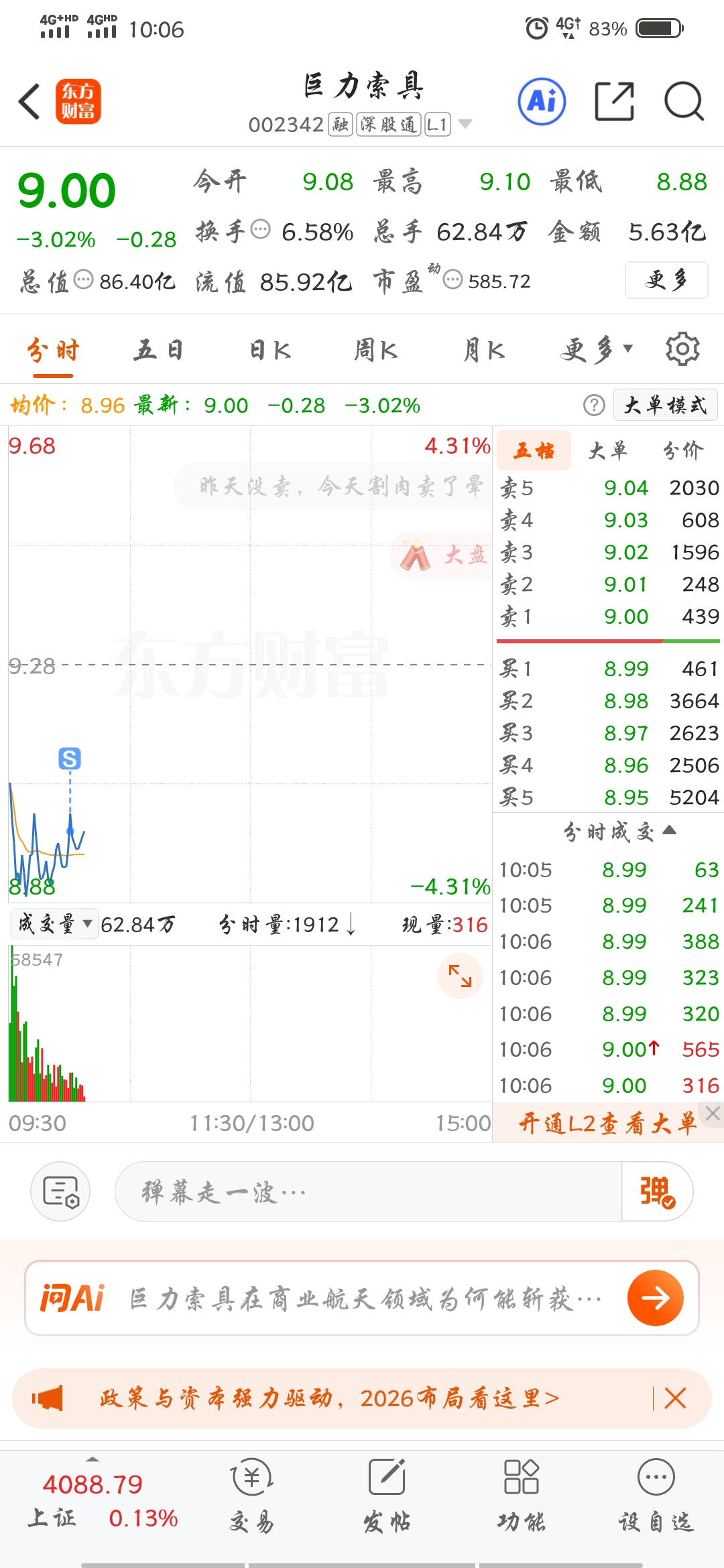Screen dimensions: 724x1568
Task: Close the 2026布局 promo banner
Action: pos(675,1398)
